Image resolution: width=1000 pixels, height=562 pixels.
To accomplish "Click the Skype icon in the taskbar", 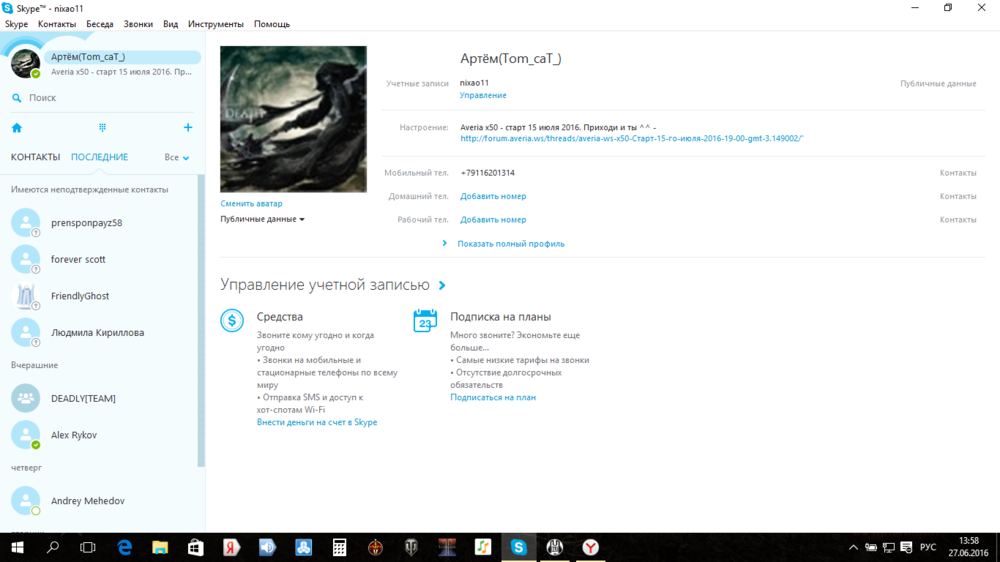I will (x=518, y=547).
